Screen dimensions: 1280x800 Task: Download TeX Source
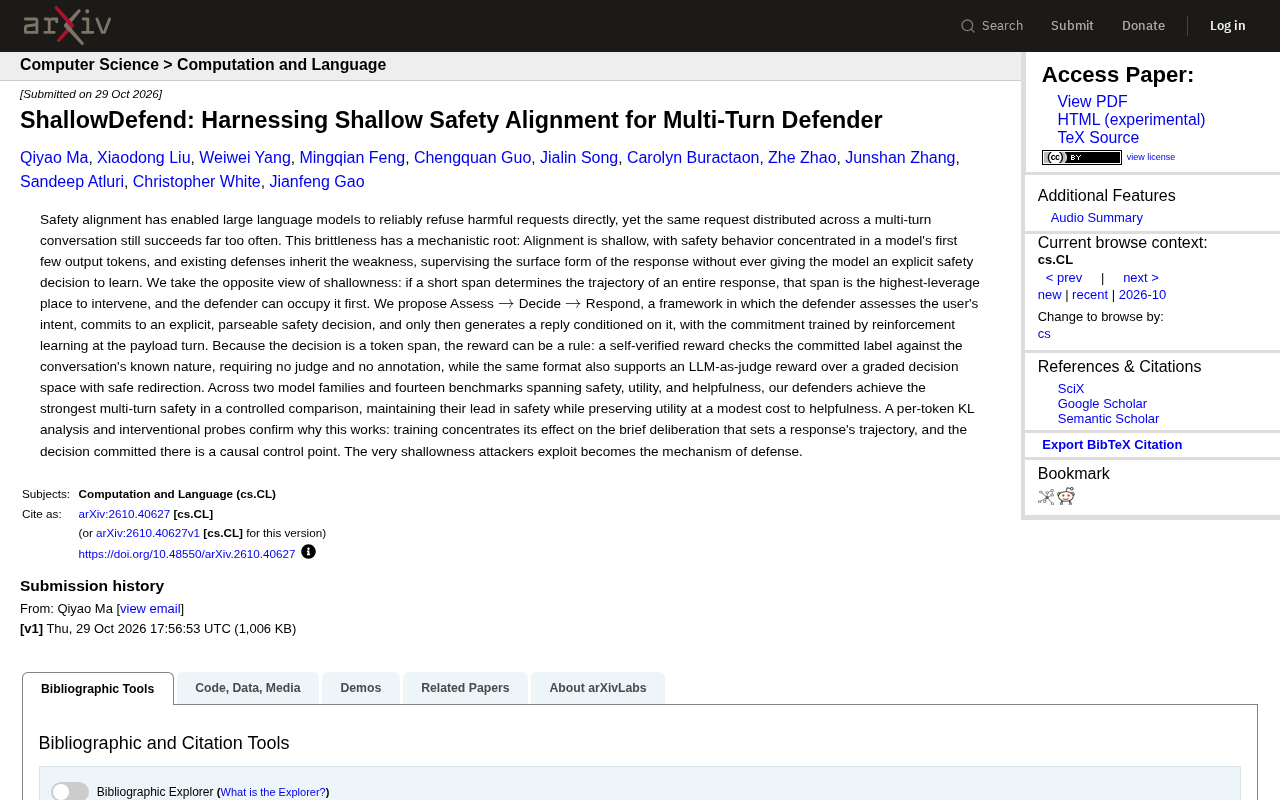1098,138
